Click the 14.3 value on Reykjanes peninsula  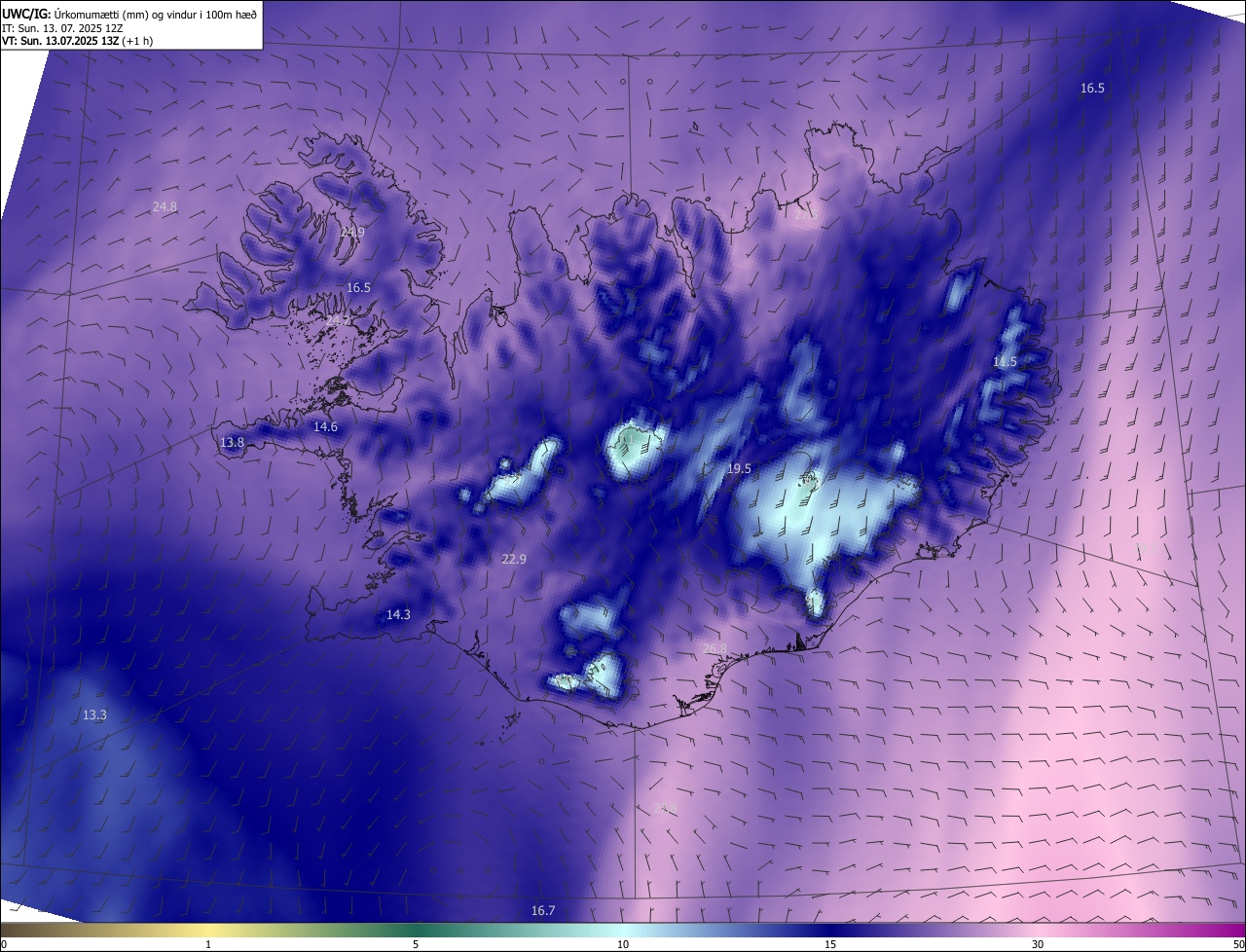[x=398, y=614]
